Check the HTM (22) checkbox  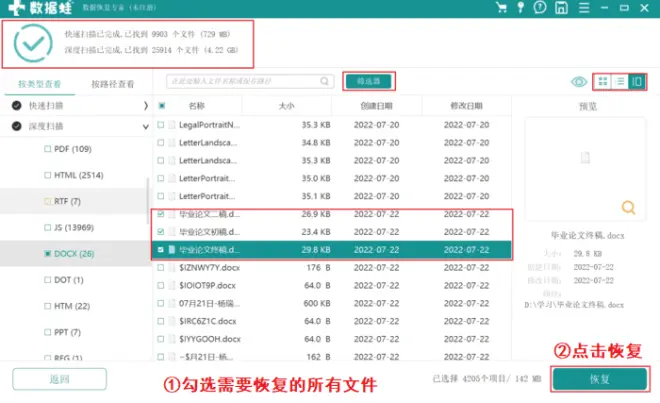48,306
